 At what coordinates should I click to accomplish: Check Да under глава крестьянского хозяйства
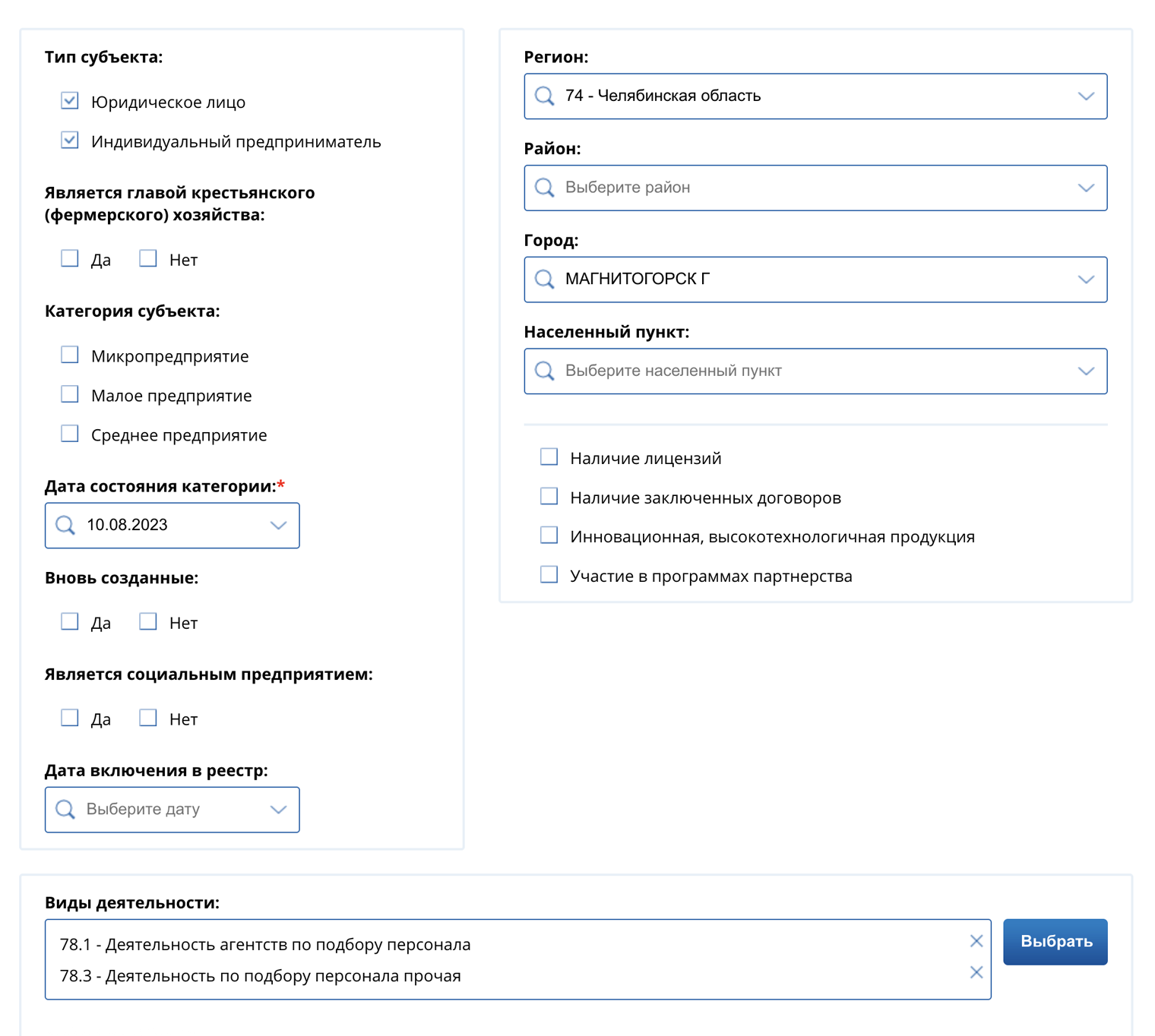pyautogui.click(x=70, y=258)
